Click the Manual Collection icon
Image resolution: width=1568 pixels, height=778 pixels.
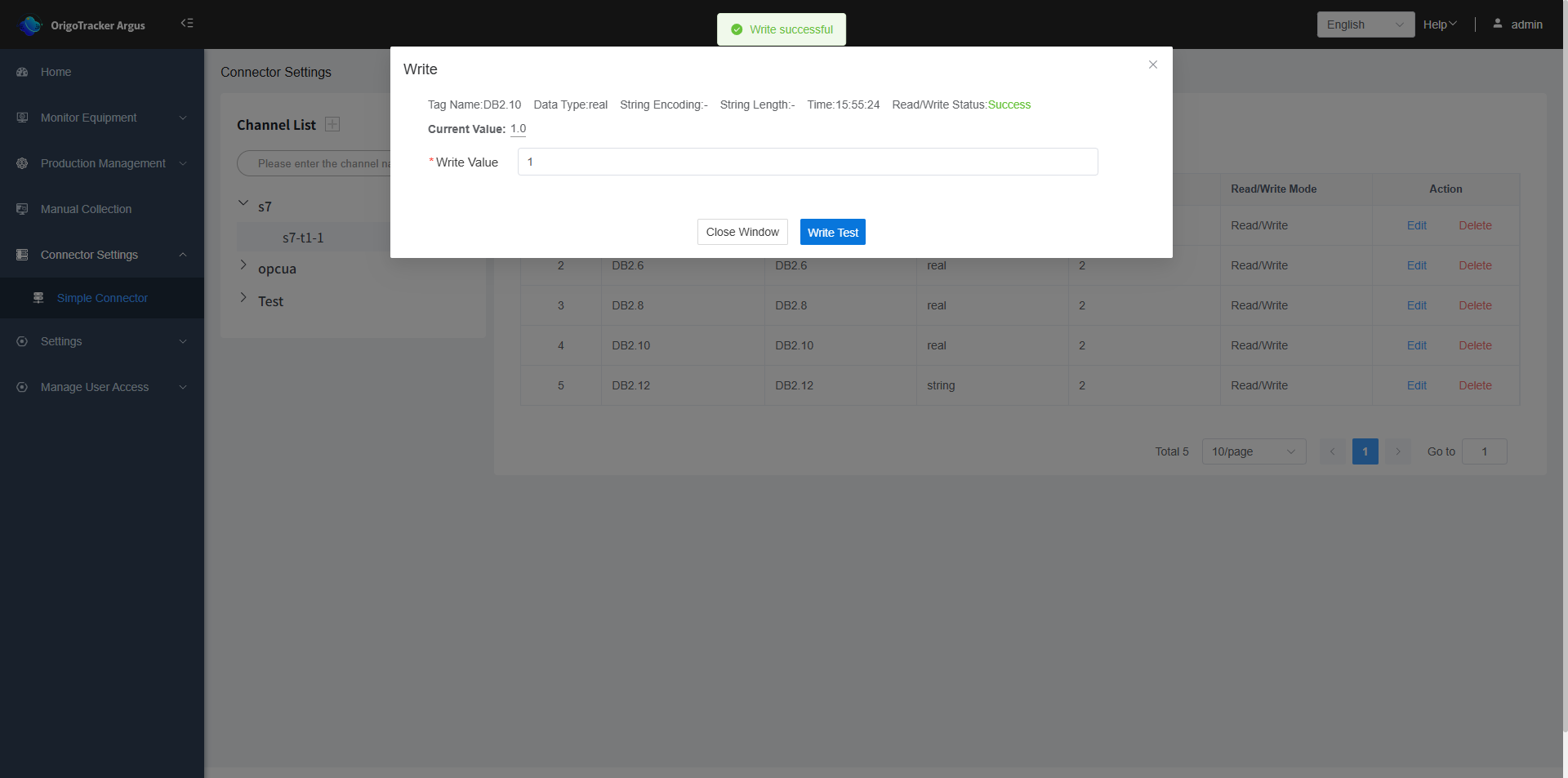click(x=22, y=209)
